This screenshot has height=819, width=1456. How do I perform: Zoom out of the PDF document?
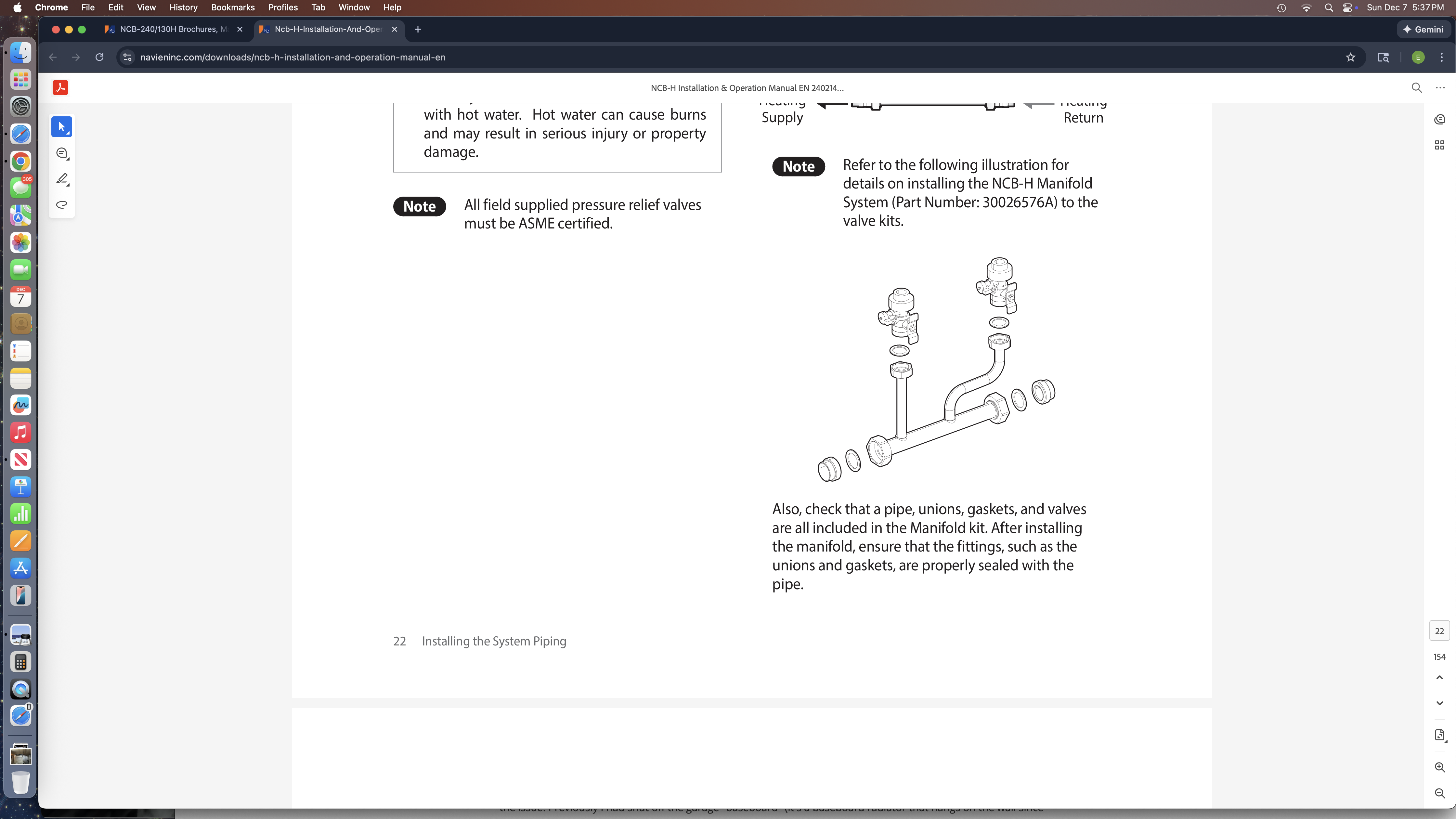1440,793
